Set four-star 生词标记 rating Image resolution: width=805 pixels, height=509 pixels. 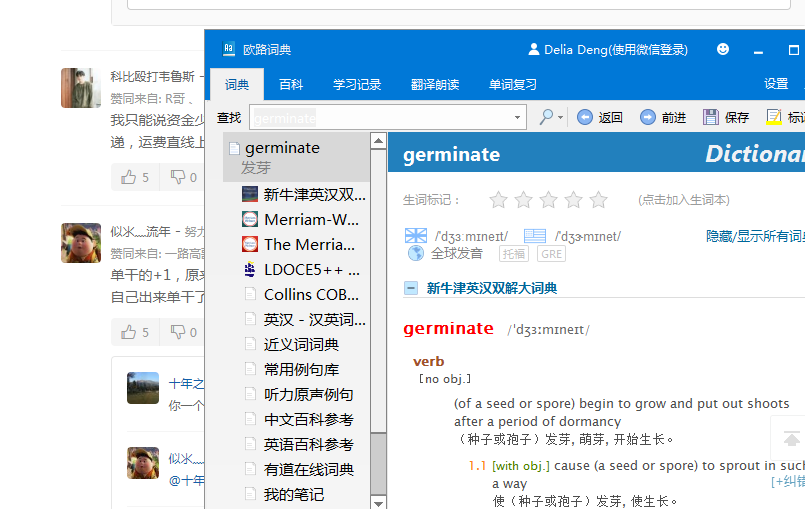[573, 199]
